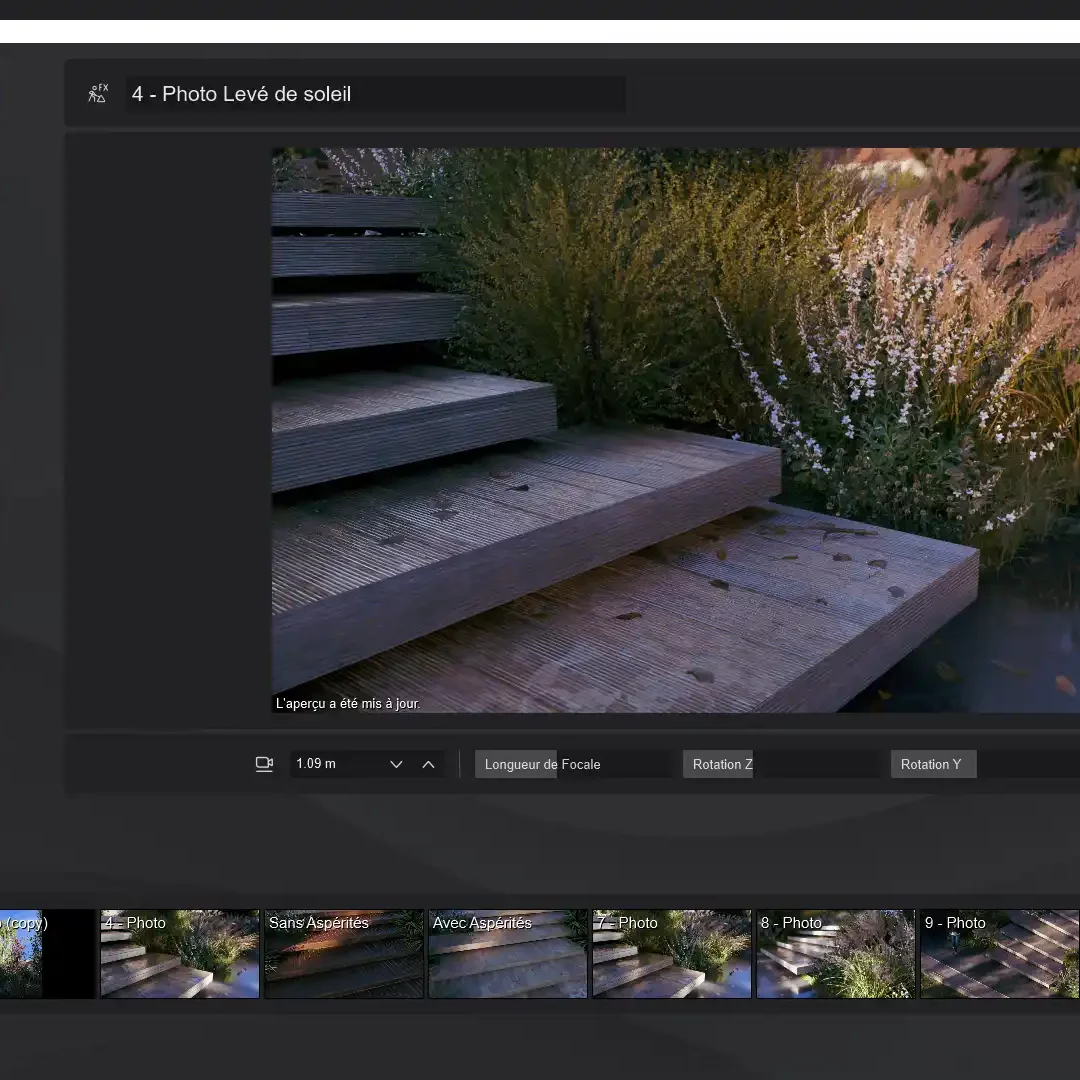1080x1080 pixels.
Task: Open the 1.09 m height value selector
Action: point(330,763)
